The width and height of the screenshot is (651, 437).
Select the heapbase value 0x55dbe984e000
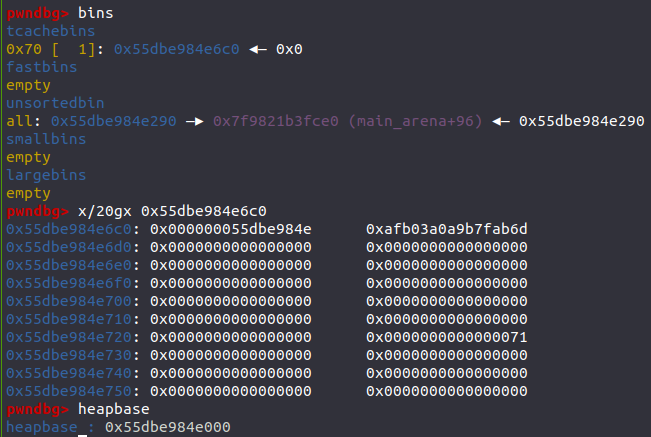pos(168,427)
